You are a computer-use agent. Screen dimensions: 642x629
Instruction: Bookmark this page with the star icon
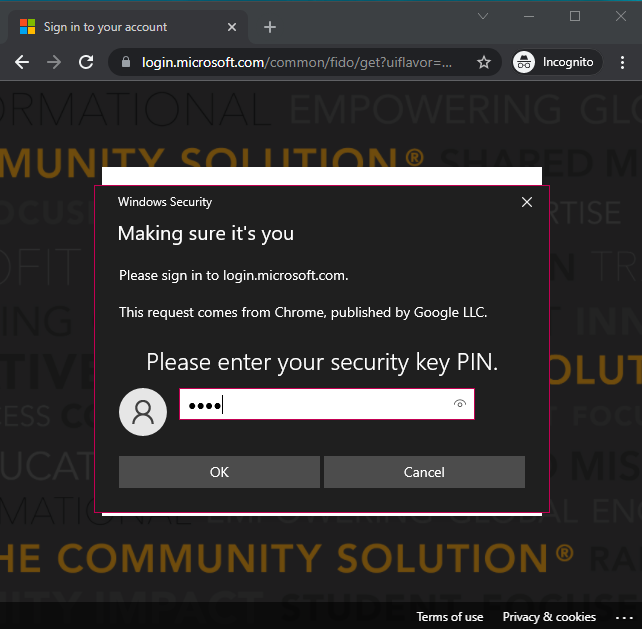pyautogui.click(x=484, y=62)
